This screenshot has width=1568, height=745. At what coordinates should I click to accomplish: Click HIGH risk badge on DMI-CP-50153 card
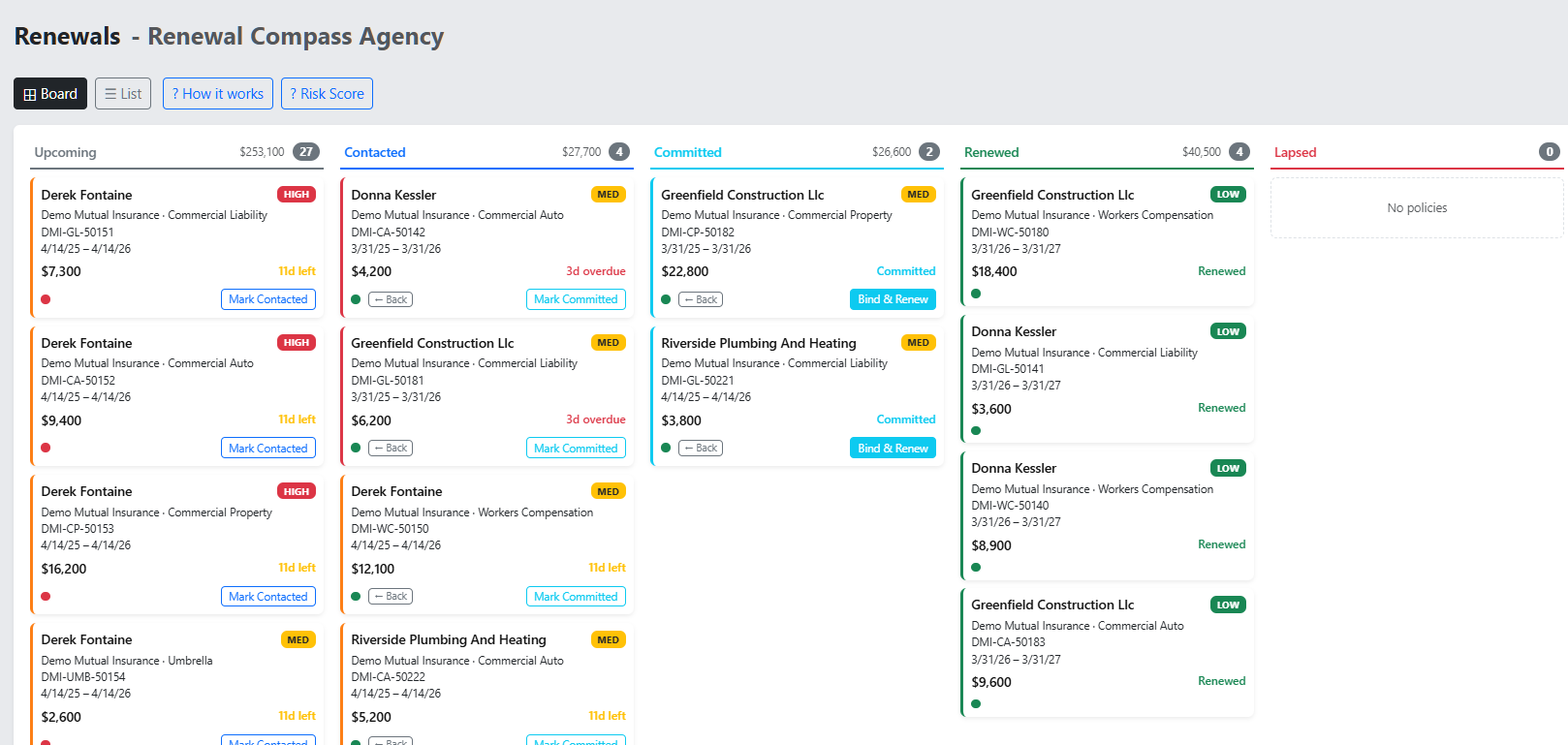[x=297, y=491]
